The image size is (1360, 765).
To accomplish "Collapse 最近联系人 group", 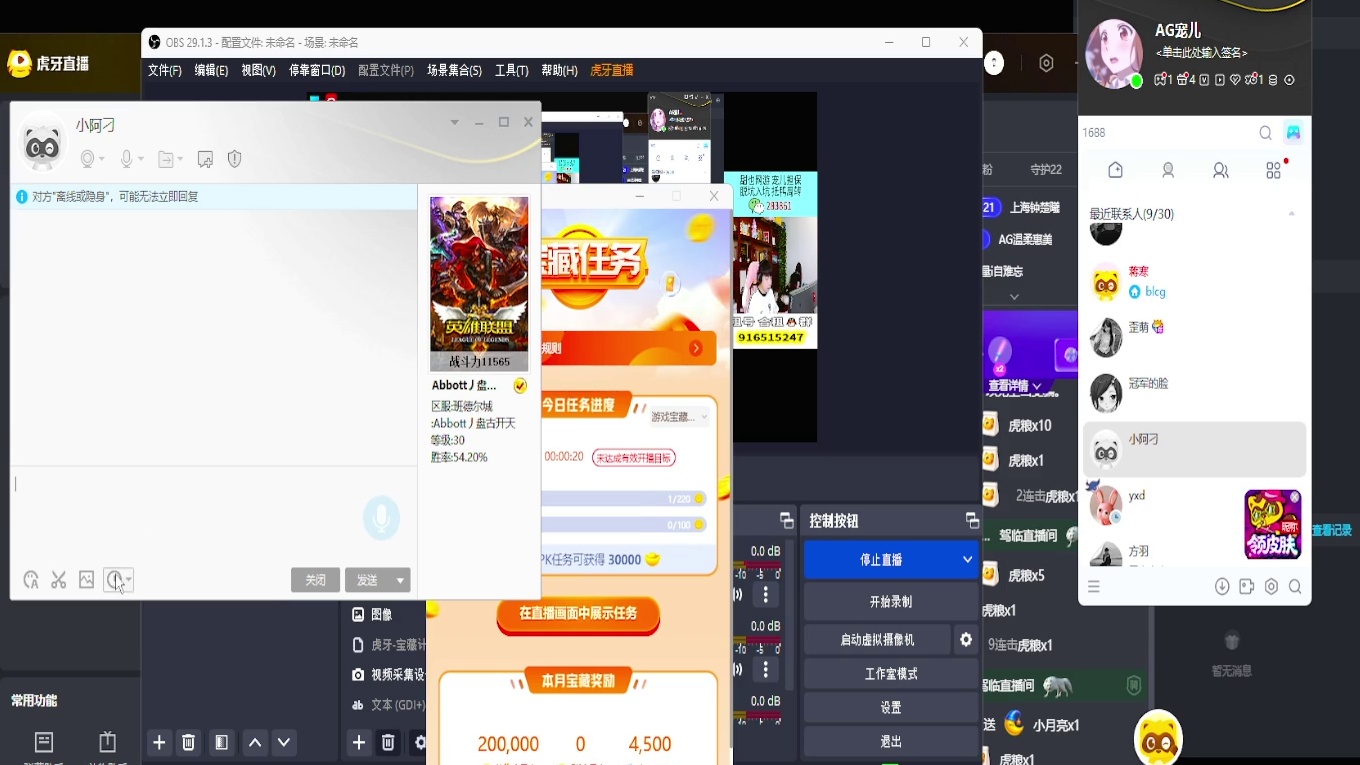I will coord(1292,214).
